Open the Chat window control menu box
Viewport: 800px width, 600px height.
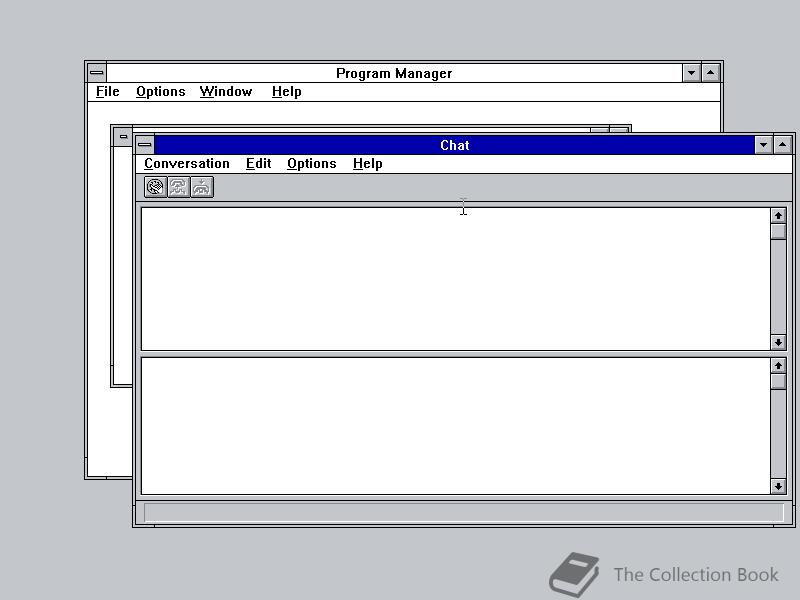(145, 145)
